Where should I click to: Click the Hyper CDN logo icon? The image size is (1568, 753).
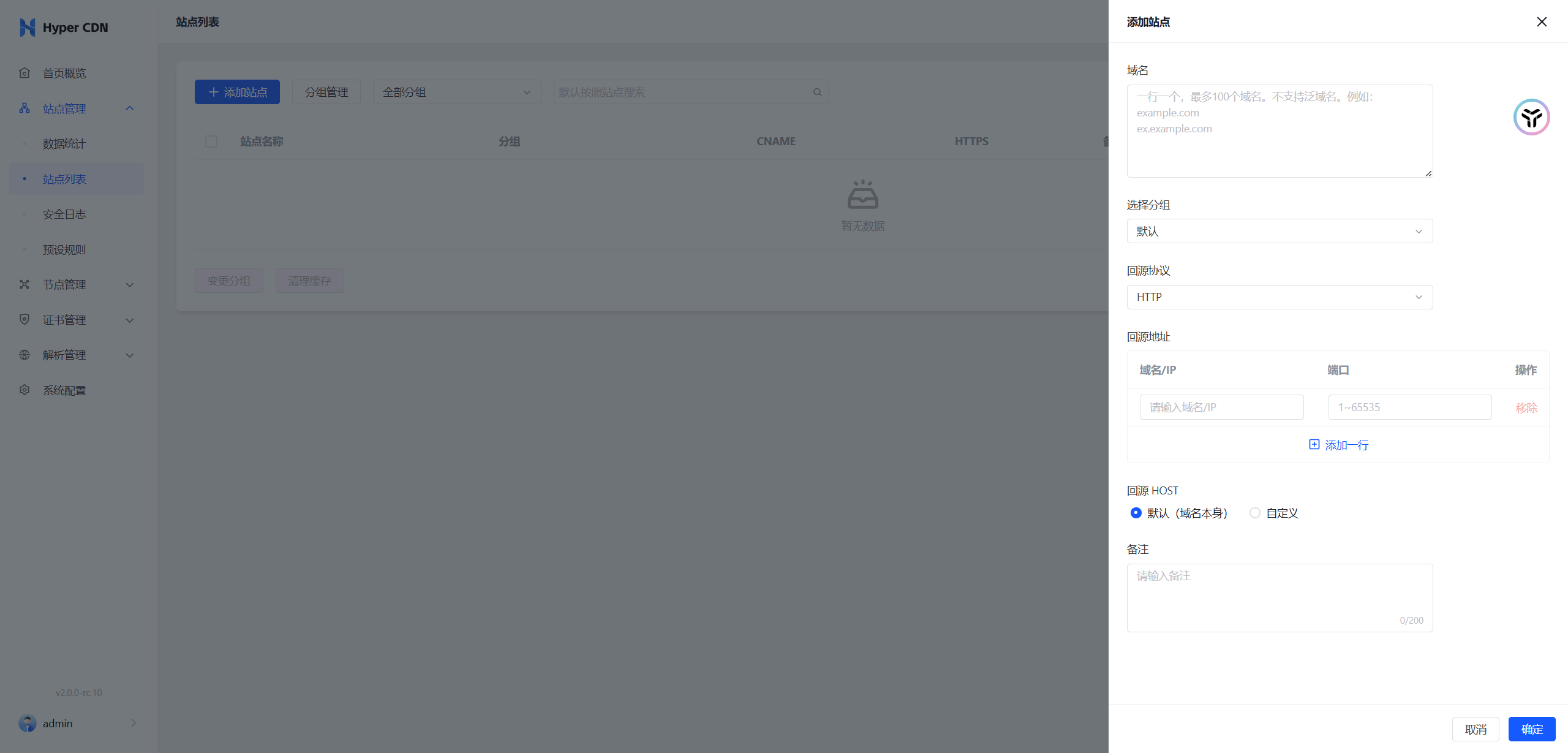click(x=27, y=28)
